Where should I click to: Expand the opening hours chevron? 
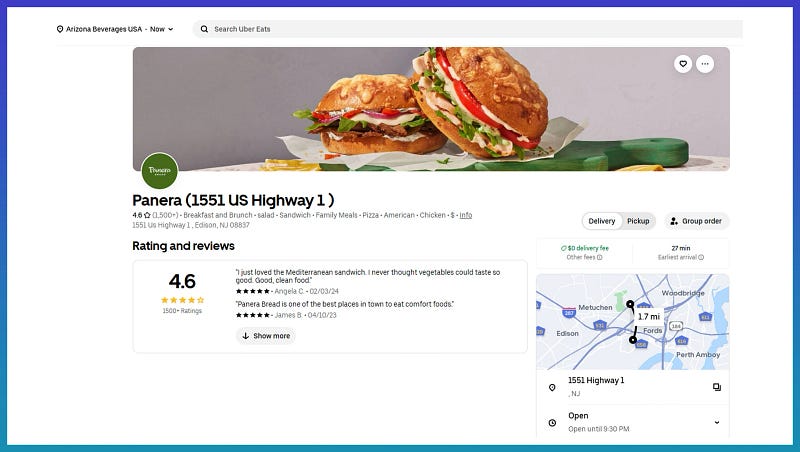click(x=717, y=422)
